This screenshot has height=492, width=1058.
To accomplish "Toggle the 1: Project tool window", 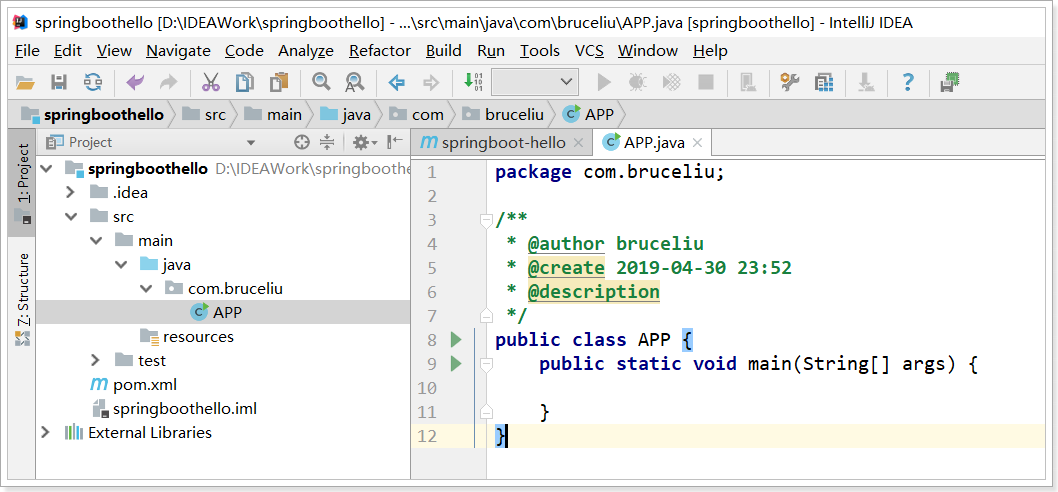I will tap(22, 182).
